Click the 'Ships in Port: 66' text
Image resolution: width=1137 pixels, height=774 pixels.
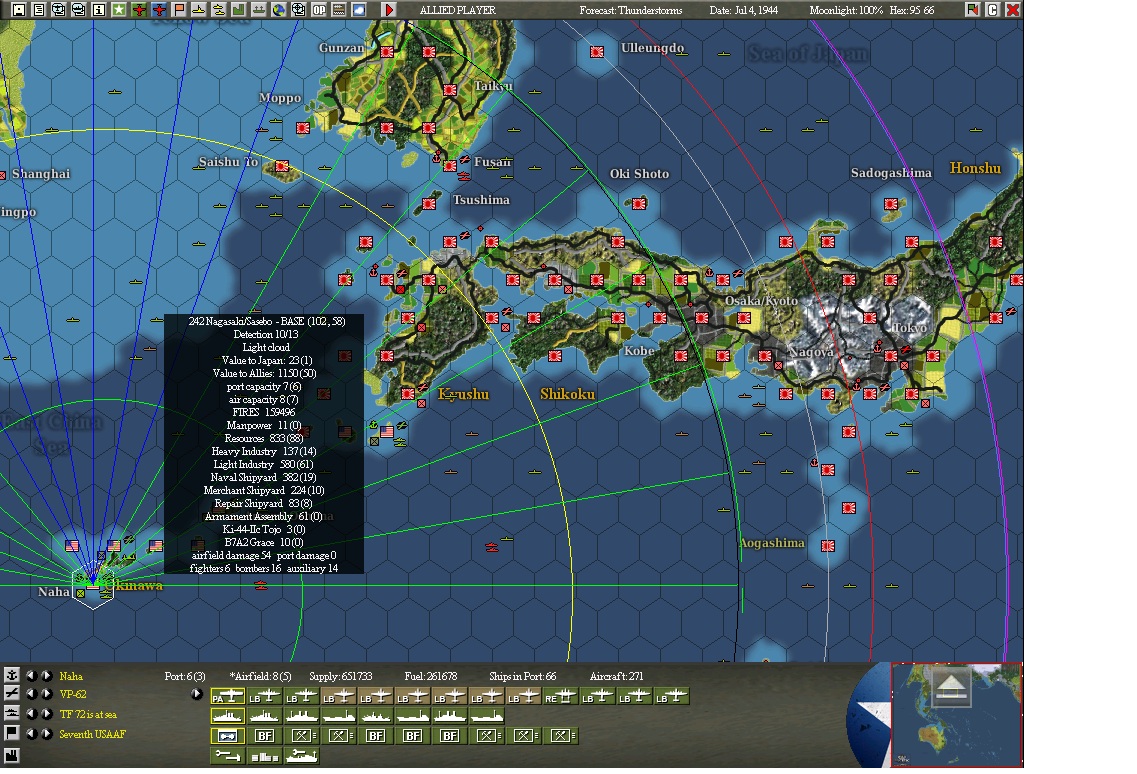522,676
